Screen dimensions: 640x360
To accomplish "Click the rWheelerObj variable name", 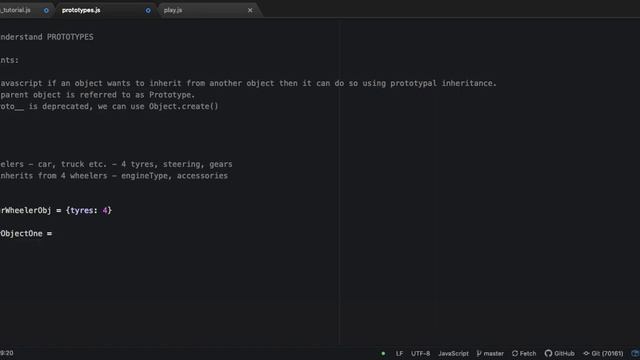I will click(26, 211).
